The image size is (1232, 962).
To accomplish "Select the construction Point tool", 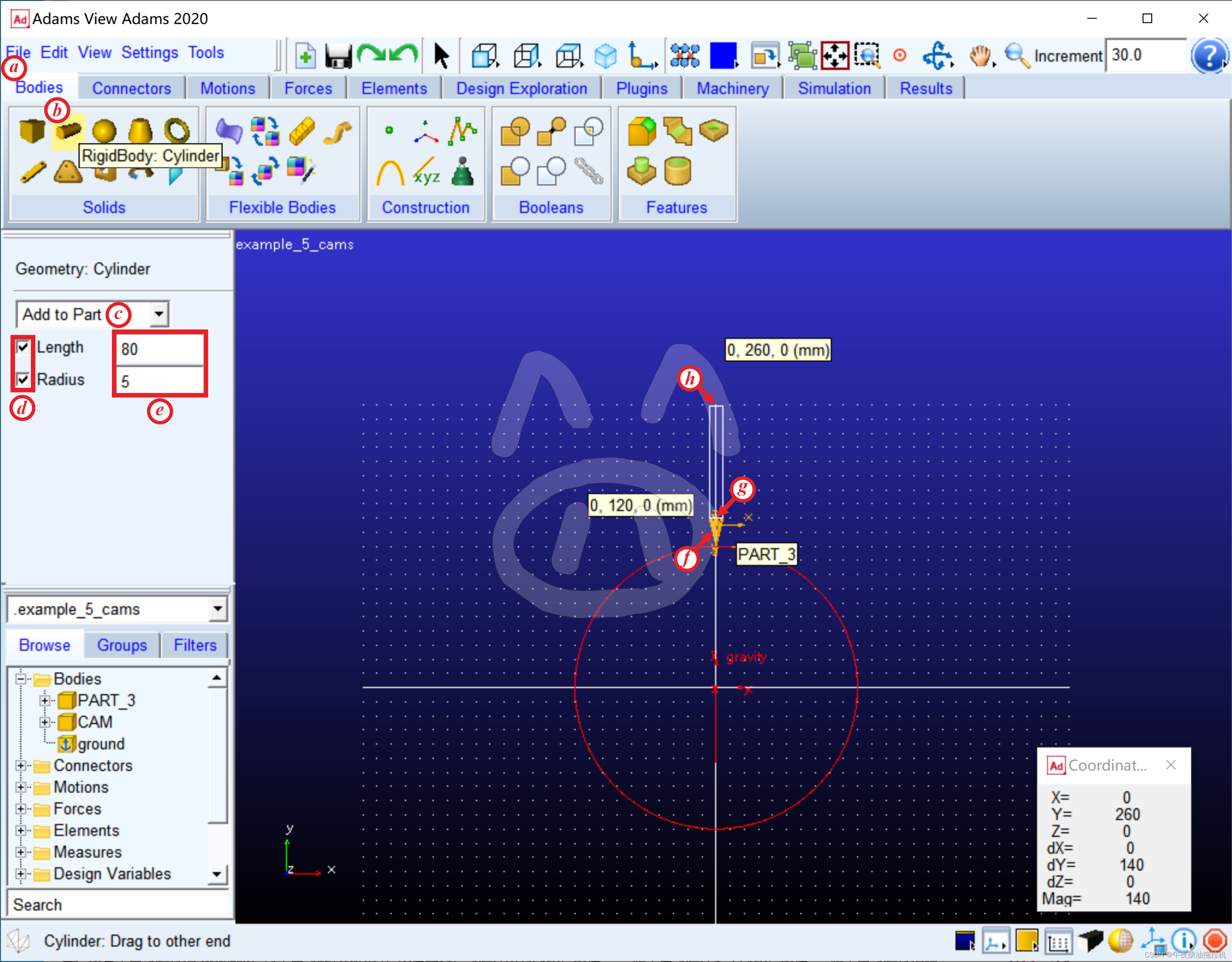I will pyautogui.click(x=388, y=130).
